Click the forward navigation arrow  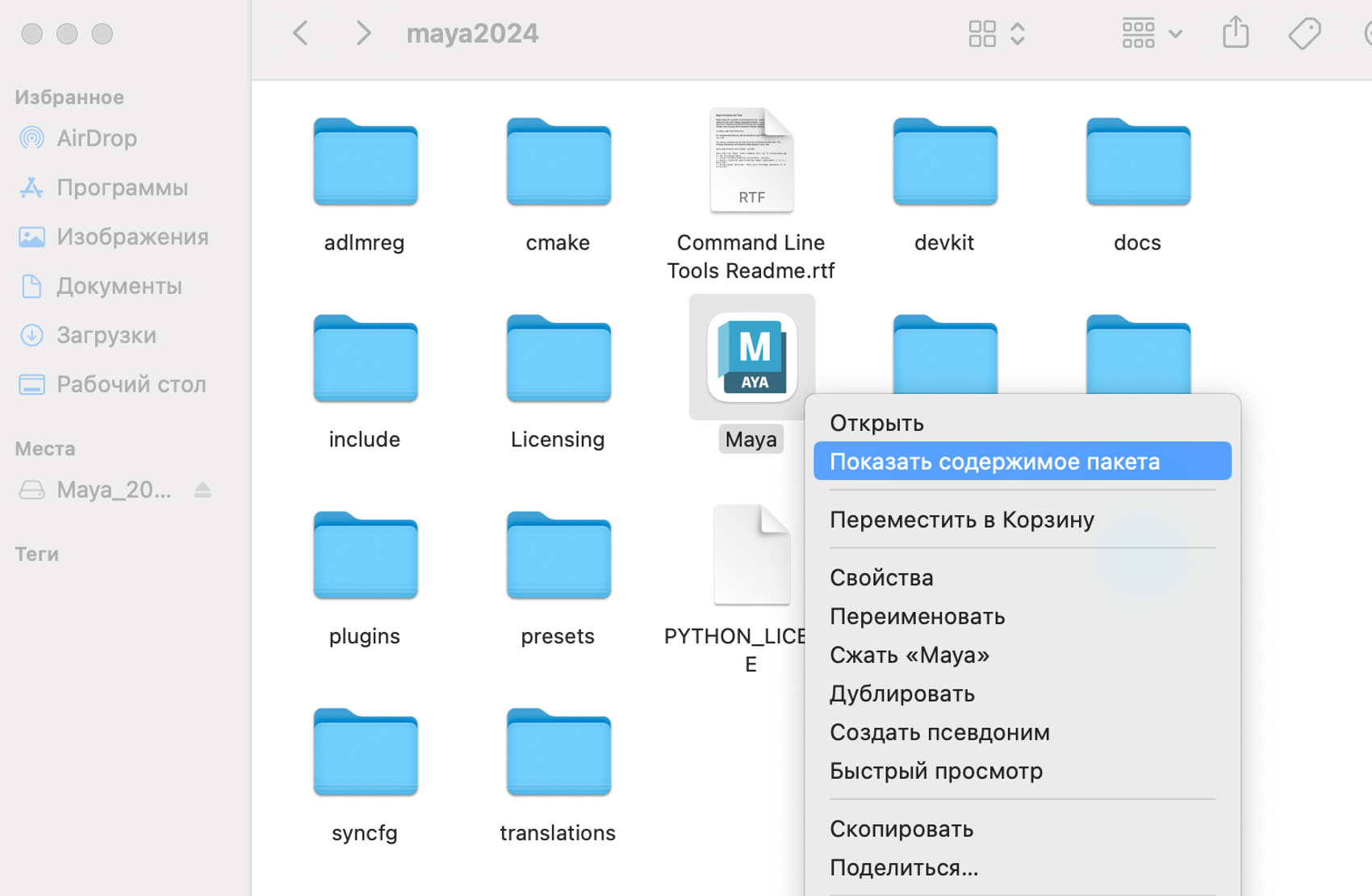362,32
